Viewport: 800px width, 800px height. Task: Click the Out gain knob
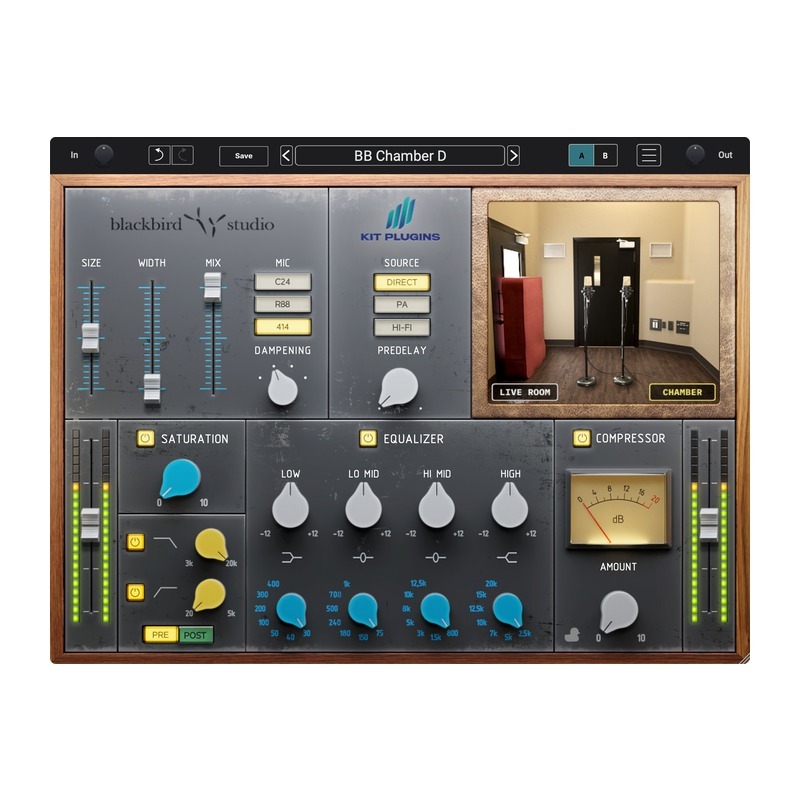click(695, 155)
